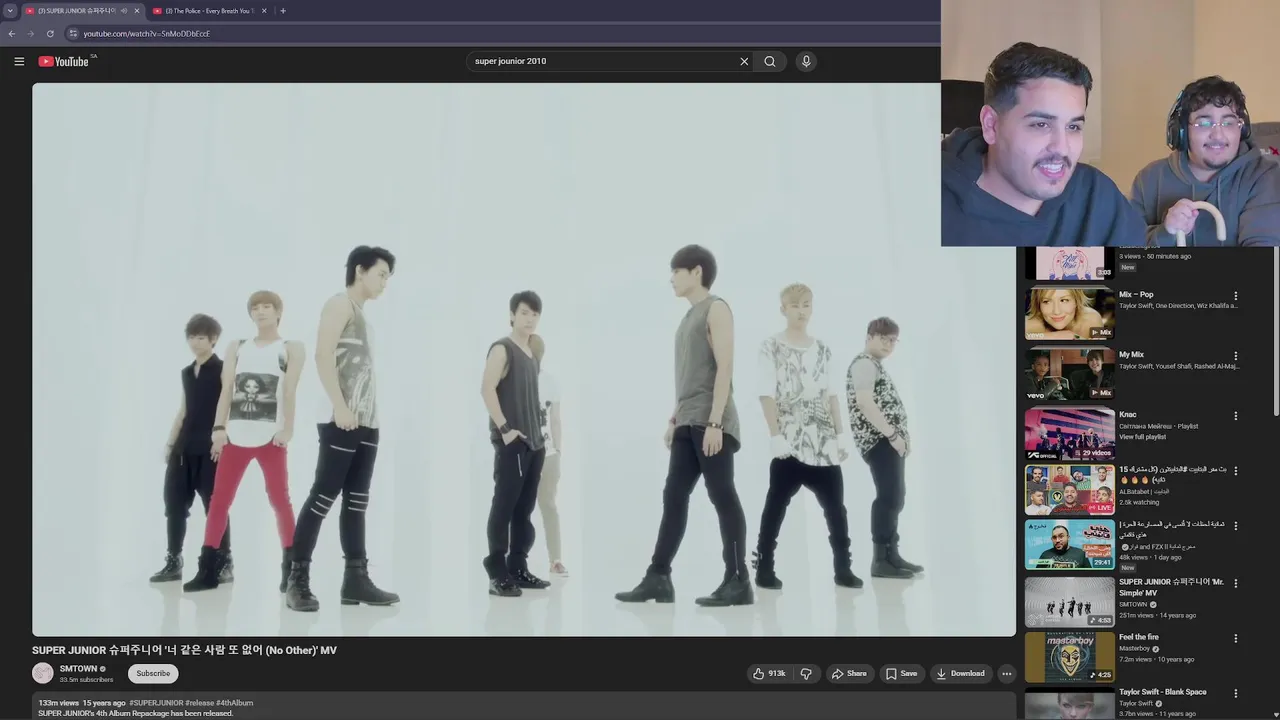Share the video
Viewport: 1280px width, 720px height.
pyautogui.click(x=850, y=674)
